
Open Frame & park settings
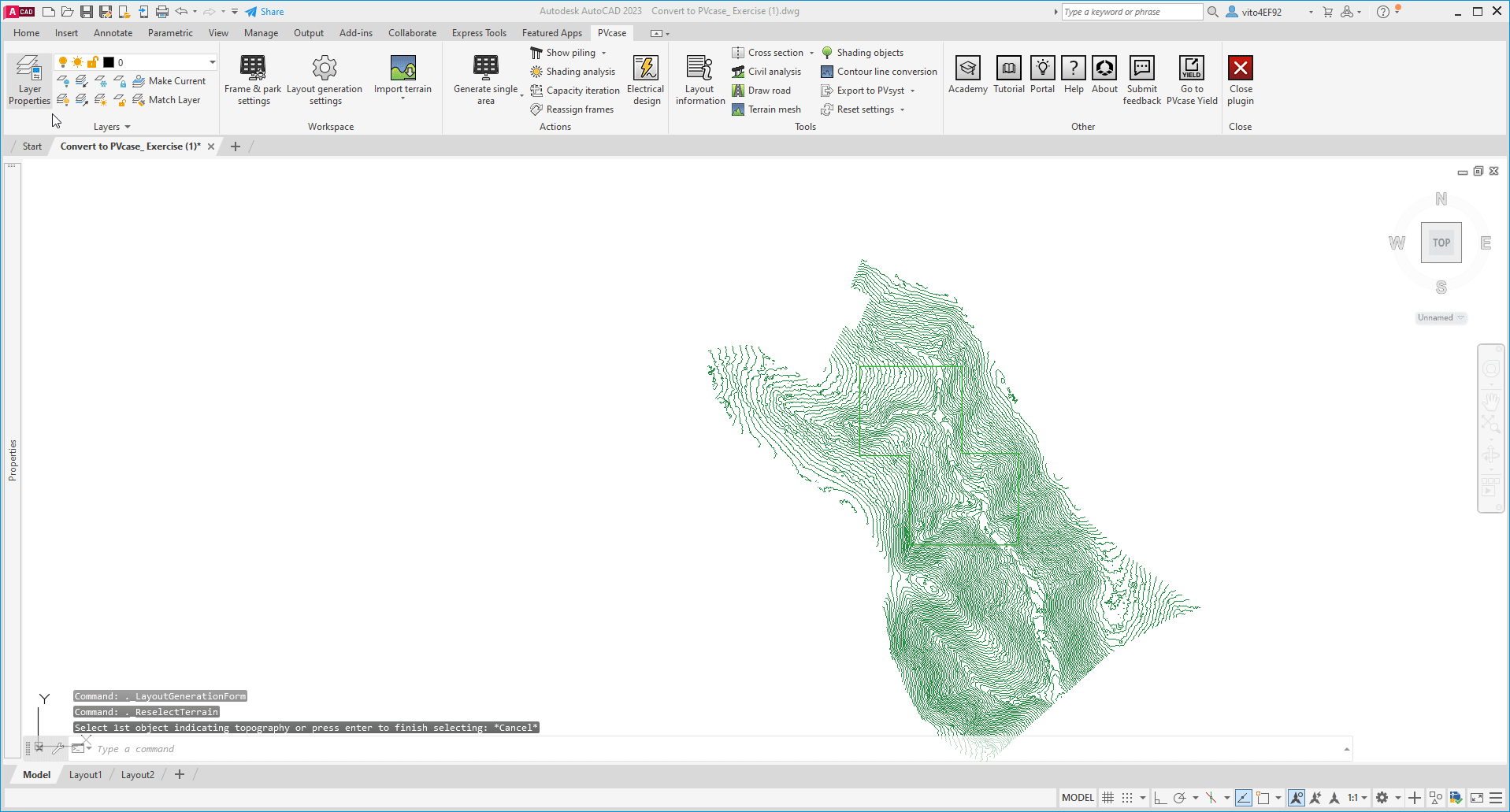[x=253, y=80]
